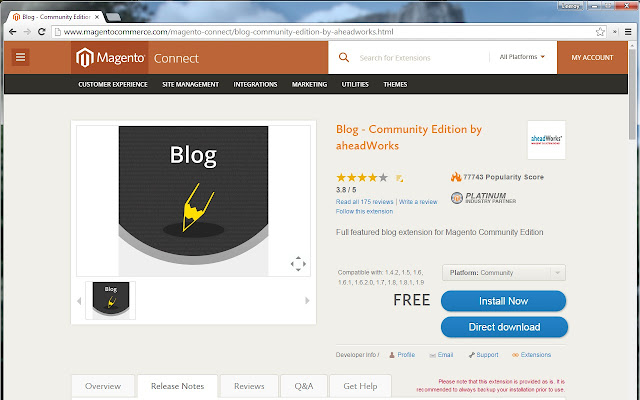The width and height of the screenshot is (640, 400).
Task: Close the Blog - Community Edition tab
Action: tap(97, 17)
